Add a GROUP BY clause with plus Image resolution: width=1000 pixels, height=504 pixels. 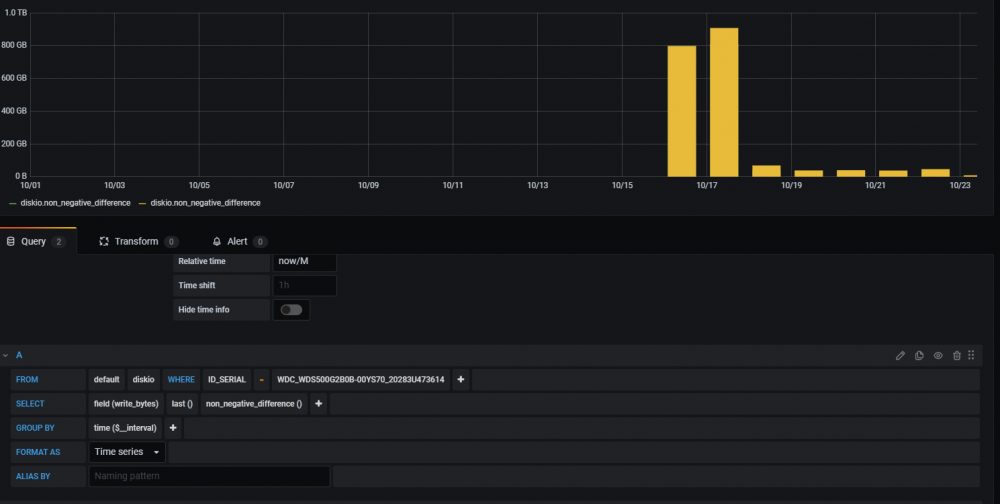[x=173, y=428]
